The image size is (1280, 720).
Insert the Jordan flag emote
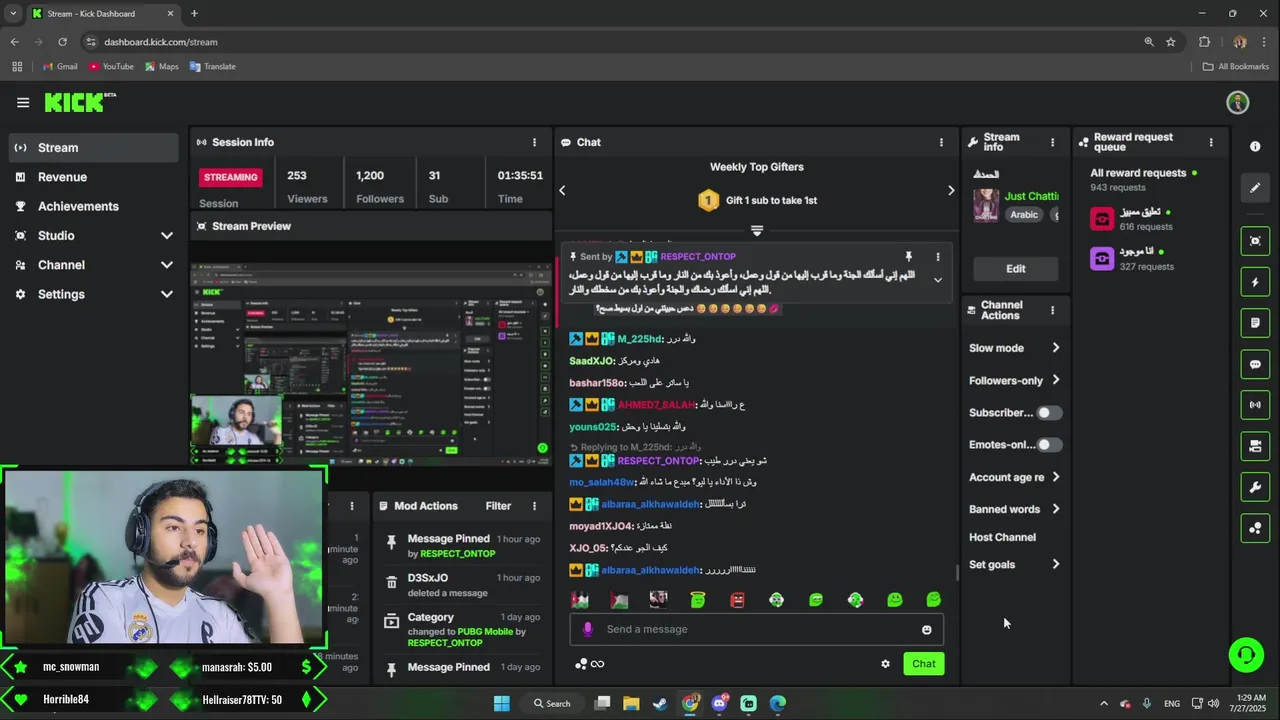[x=580, y=600]
